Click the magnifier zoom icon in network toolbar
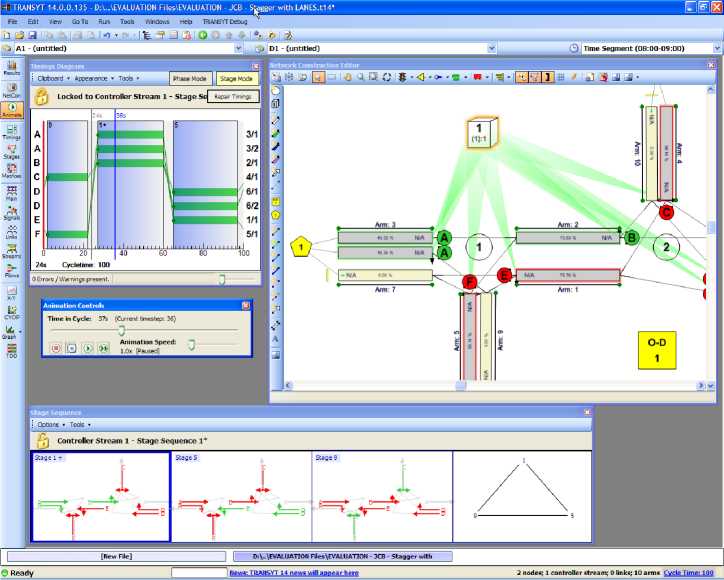Screen dimensions: 724x580 pos(360,77)
